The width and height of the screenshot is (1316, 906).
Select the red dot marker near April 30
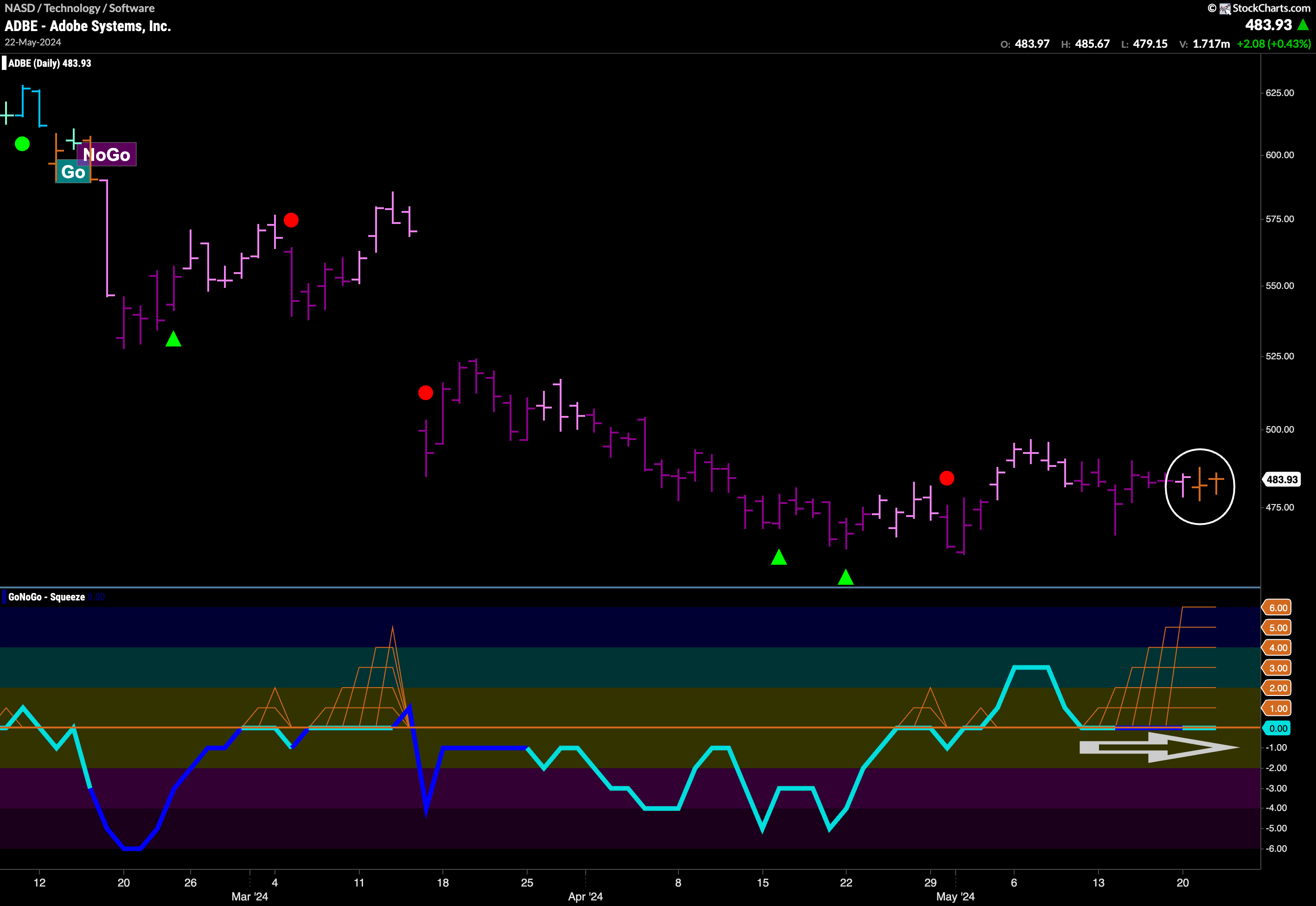947,479
